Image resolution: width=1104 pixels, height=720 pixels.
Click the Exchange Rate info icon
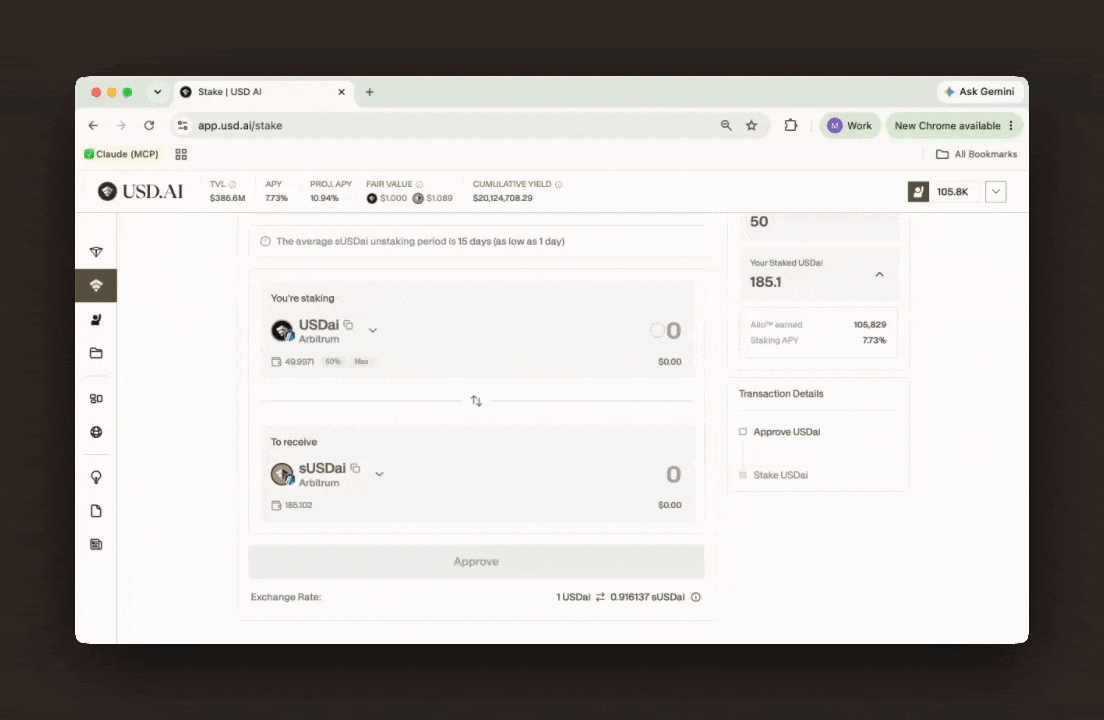696,597
